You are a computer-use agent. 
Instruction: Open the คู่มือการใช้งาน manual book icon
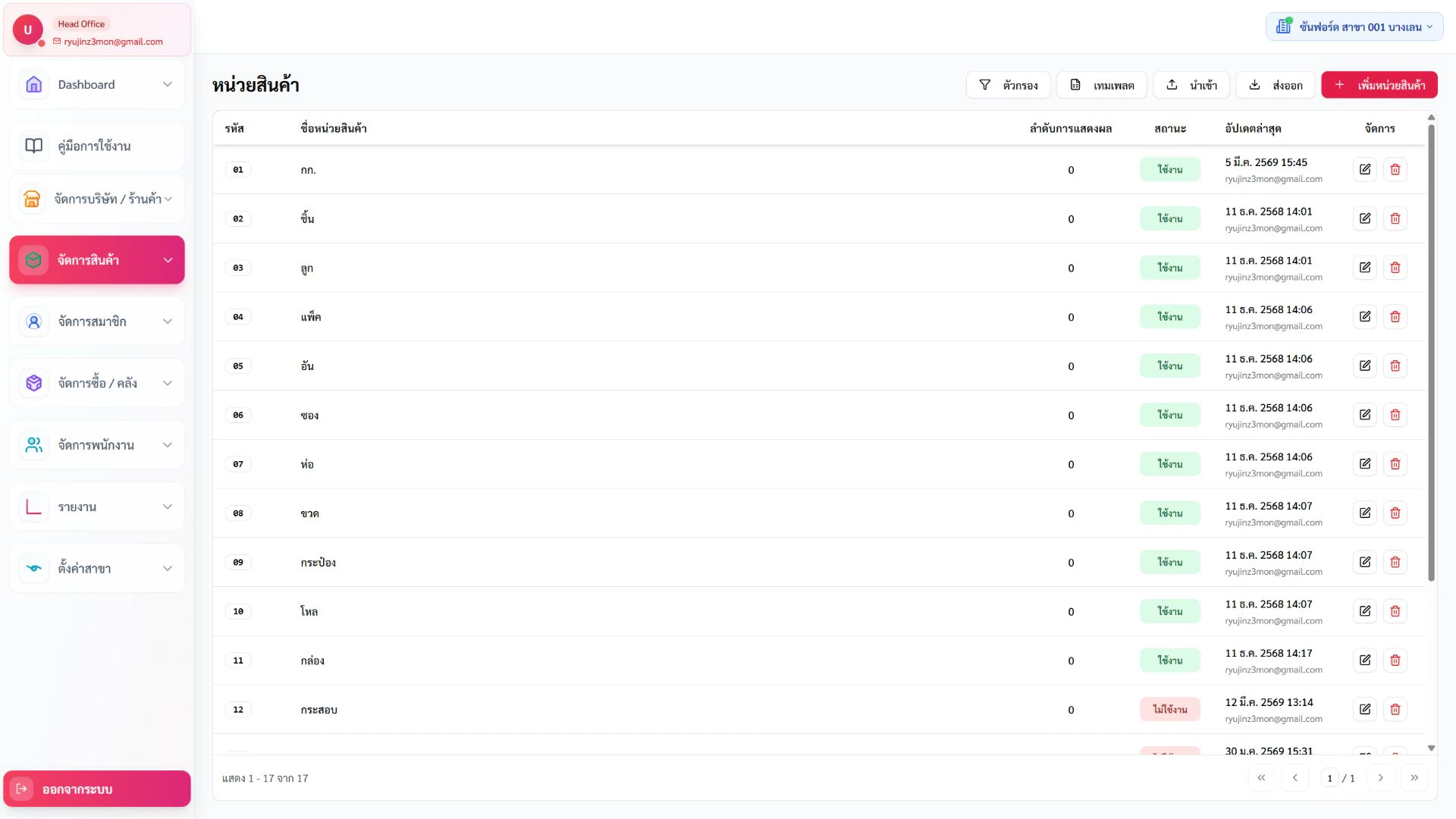(x=33, y=146)
